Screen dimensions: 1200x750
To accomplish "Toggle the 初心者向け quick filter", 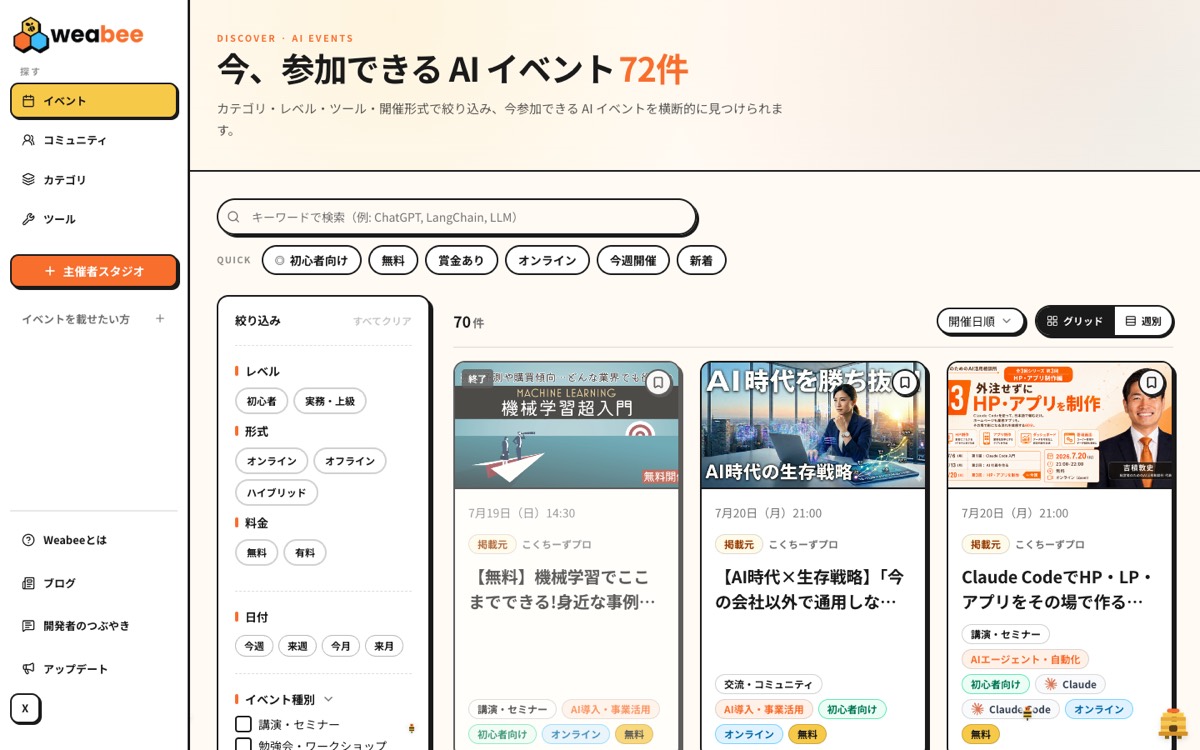I will [x=311, y=260].
